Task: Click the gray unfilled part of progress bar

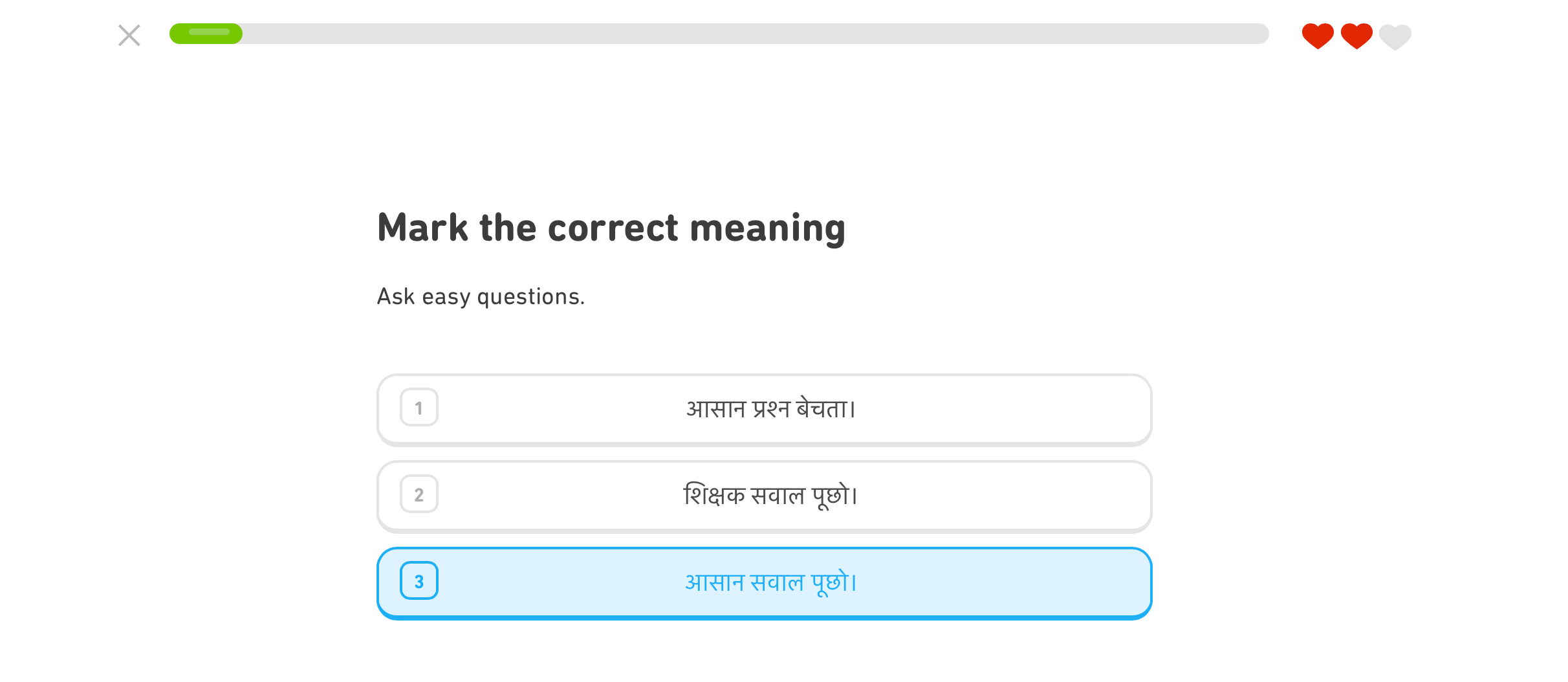Action: click(756, 34)
